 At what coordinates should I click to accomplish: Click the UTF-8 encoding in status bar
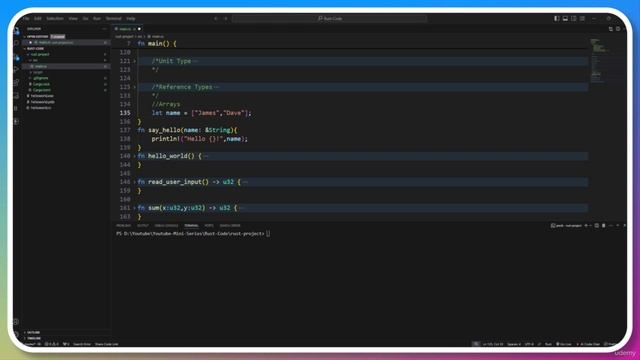pyautogui.click(x=529, y=344)
